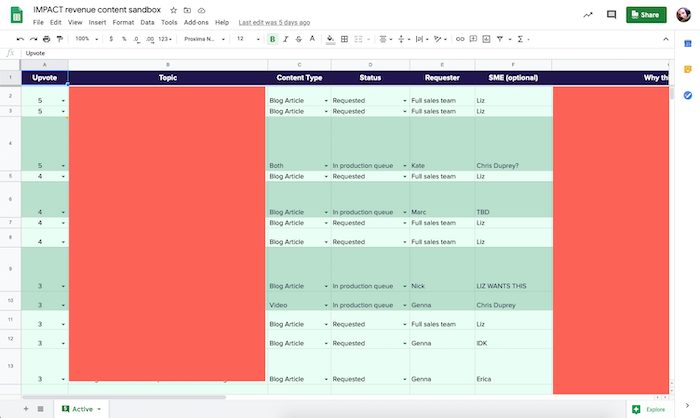Format as percent
Viewport: 700px width, 418px height.
click(x=124, y=39)
